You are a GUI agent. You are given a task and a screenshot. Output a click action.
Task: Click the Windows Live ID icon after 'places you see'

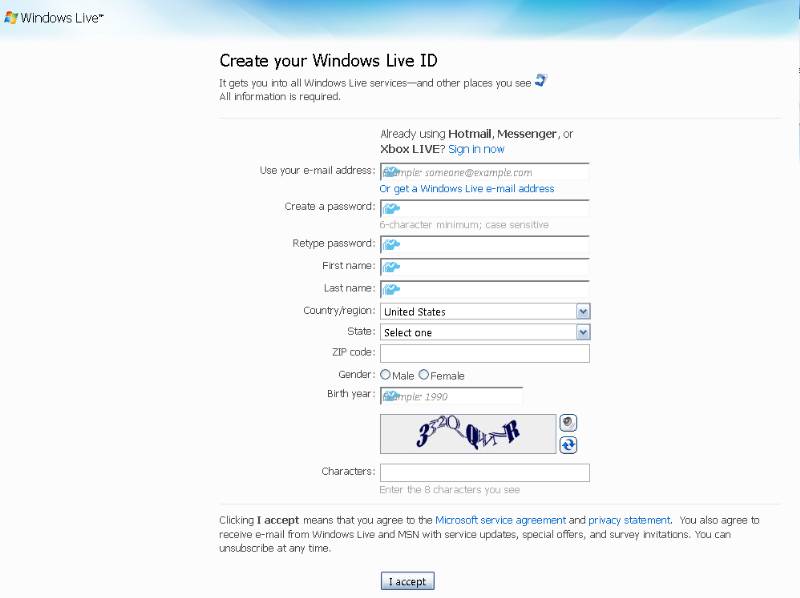click(x=541, y=81)
